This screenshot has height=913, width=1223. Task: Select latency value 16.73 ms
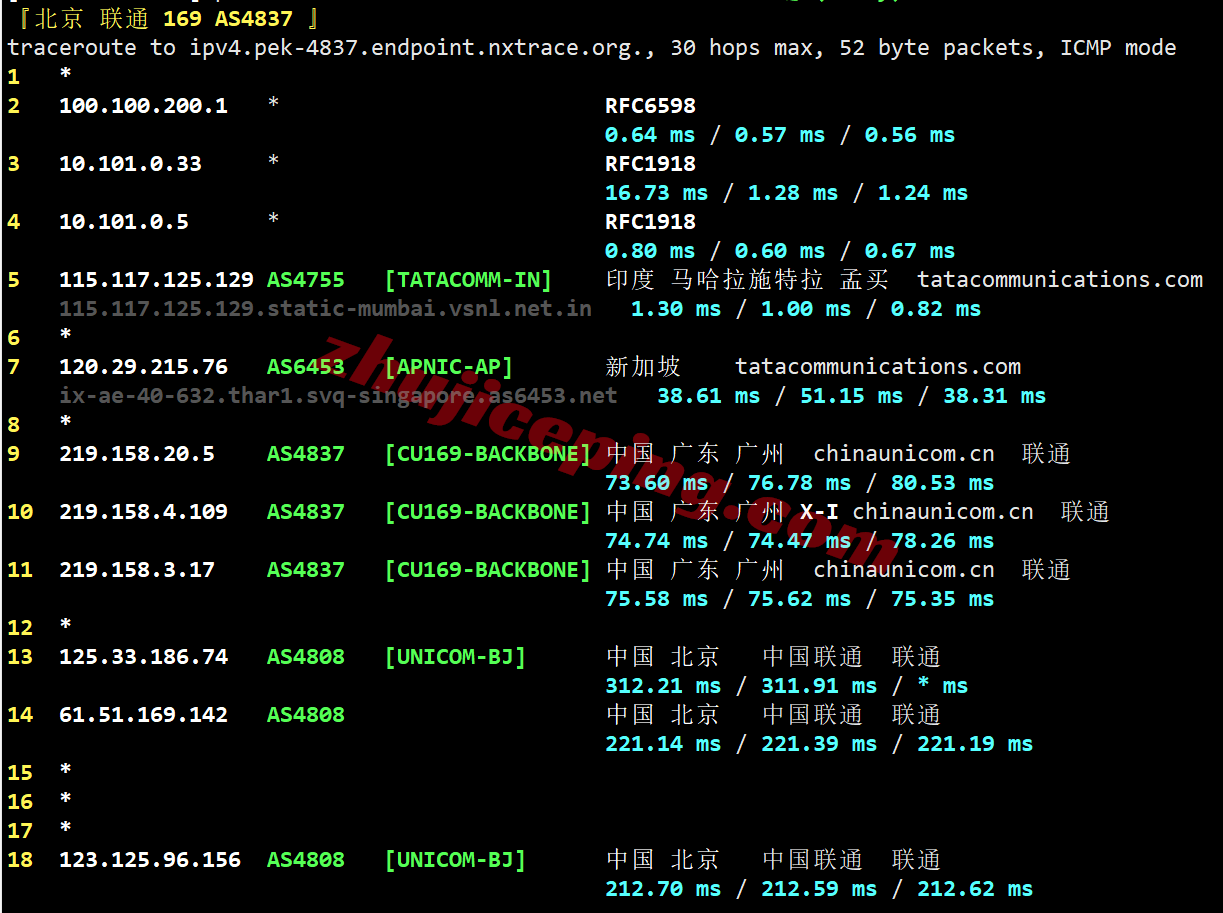[656, 192]
